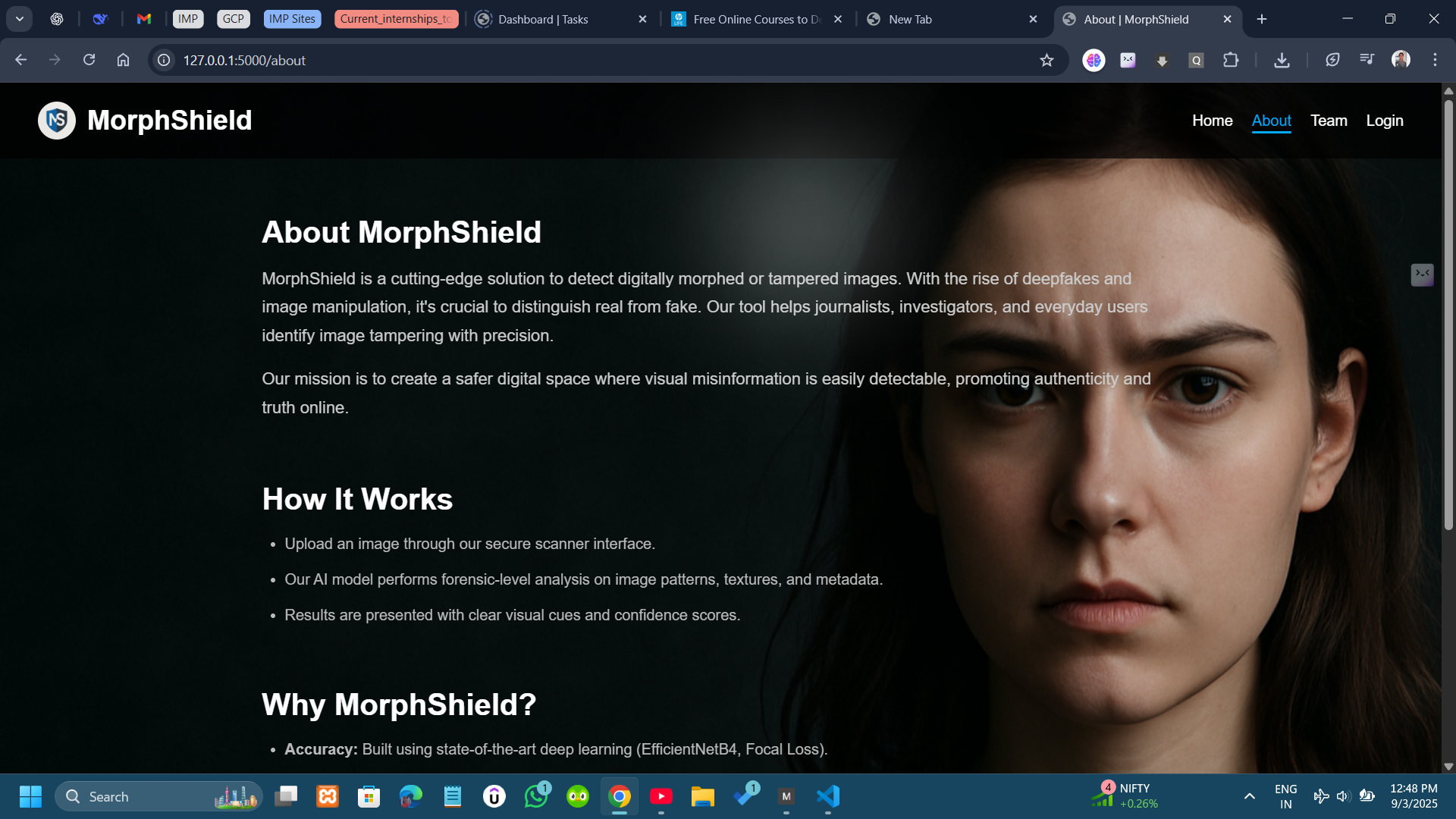Viewport: 1456px width, 819px height.
Task: Switch to Free Online Courses tab
Action: pyautogui.click(x=757, y=20)
